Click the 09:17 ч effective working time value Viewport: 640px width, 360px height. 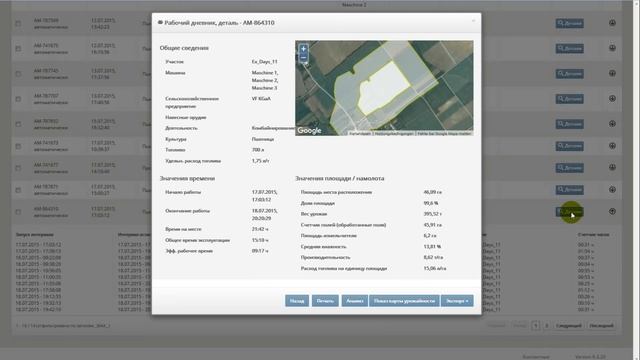(x=260, y=251)
